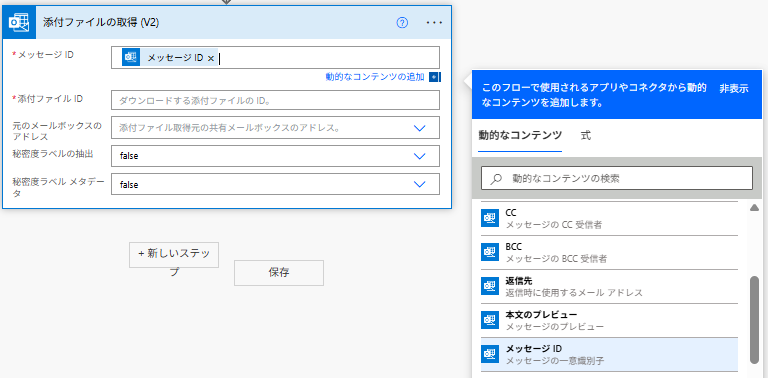Focus the 添付ファイル ID input field
Image resolution: width=768 pixels, height=378 pixels.
point(275,100)
